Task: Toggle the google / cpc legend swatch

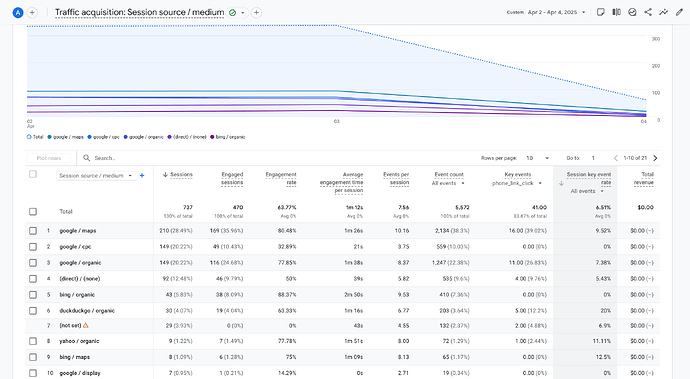Action: [x=89, y=137]
